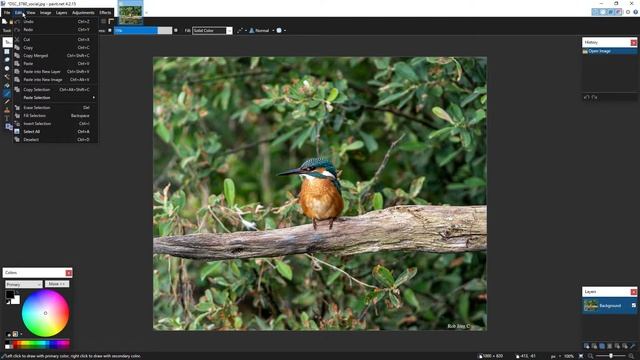Select the Pencil tool
Image resolution: width=640 pixels, height=360 pixels.
[x=7, y=102]
